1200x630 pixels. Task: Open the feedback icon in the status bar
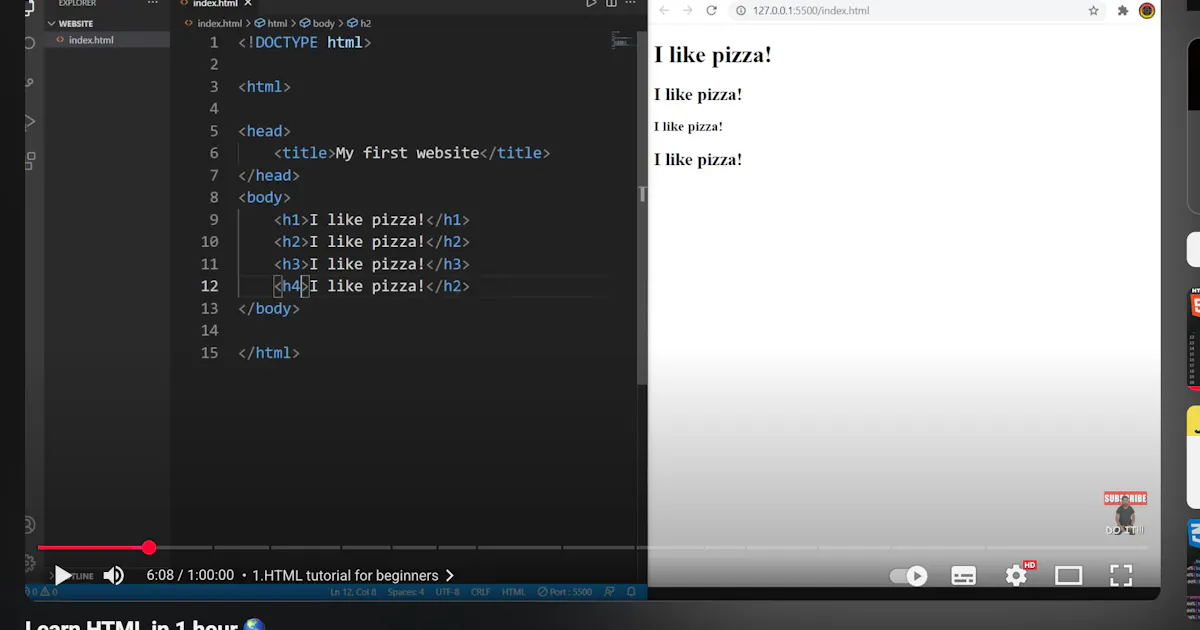(609, 592)
